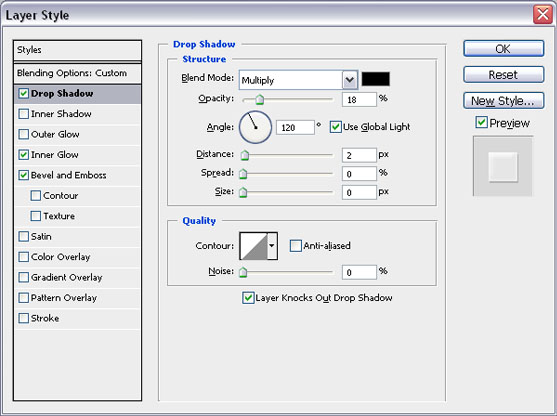This screenshot has height=416, width=557.
Task: Click the Reset button
Action: point(503,75)
